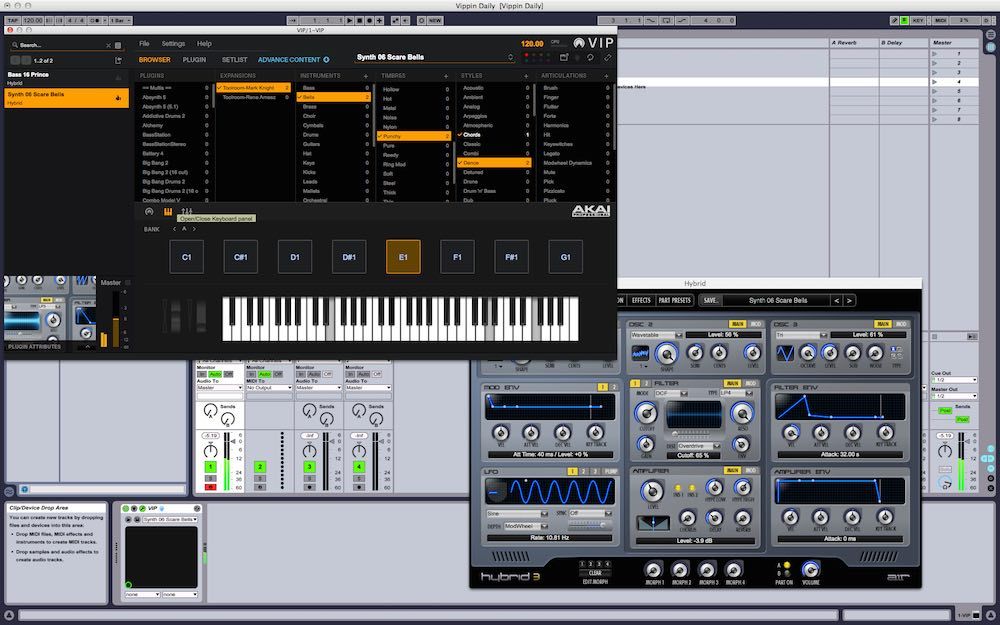
Task: Click the VIP logo in the plugin header
Action: pyautogui.click(x=597, y=44)
